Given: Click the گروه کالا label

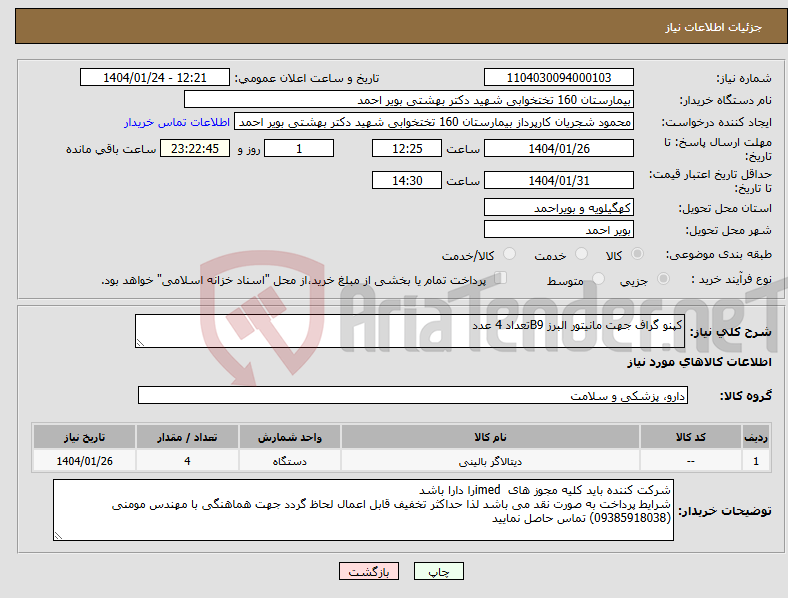Looking at the screenshot, I should click(x=746, y=395).
